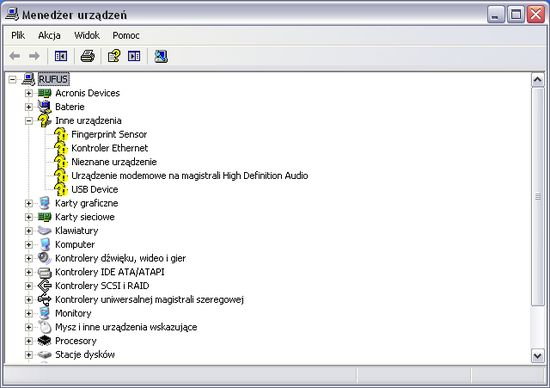Click the scrollbar down arrow
550x388 pixels.
(537, 356)
